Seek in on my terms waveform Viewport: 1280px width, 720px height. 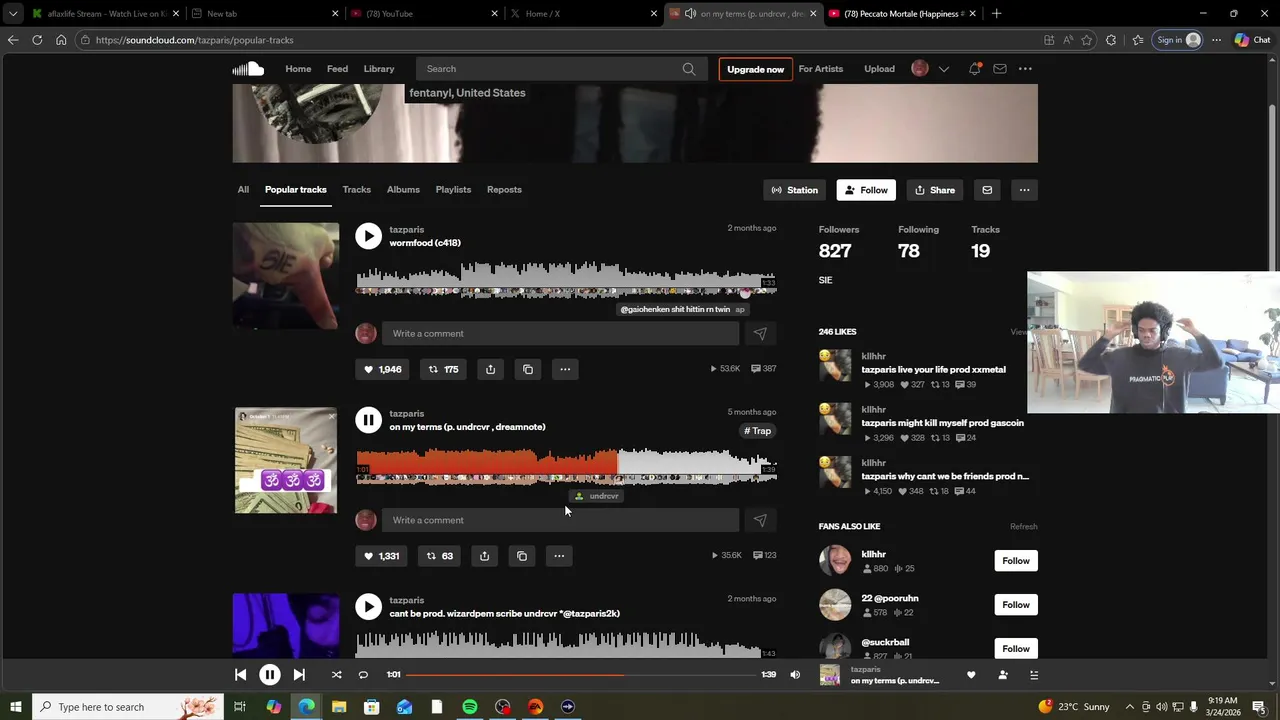click(566, 467)
